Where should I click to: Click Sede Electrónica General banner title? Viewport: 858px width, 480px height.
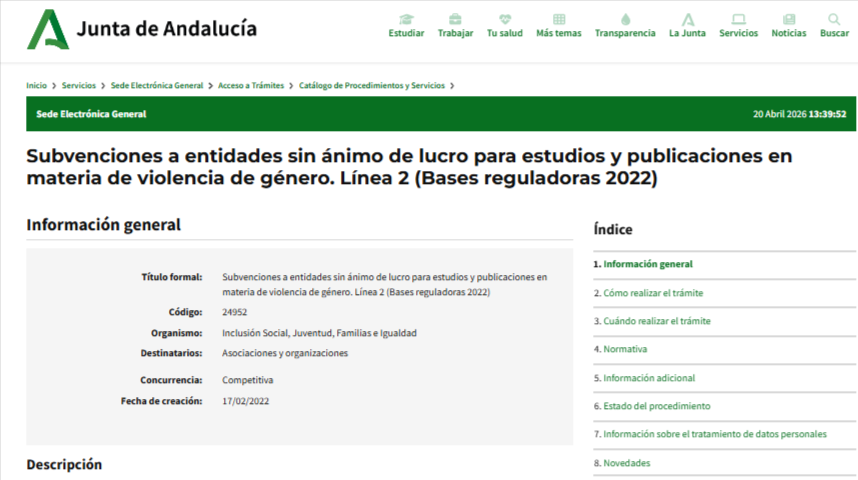[91, 114]
